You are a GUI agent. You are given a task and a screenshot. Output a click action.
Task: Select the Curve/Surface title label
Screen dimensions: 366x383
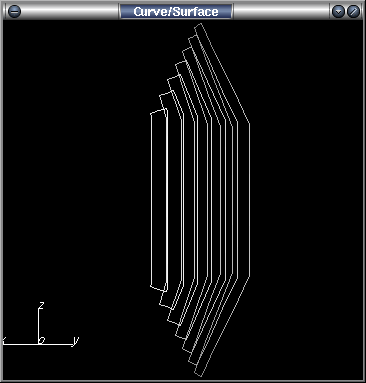coord(176,12)
